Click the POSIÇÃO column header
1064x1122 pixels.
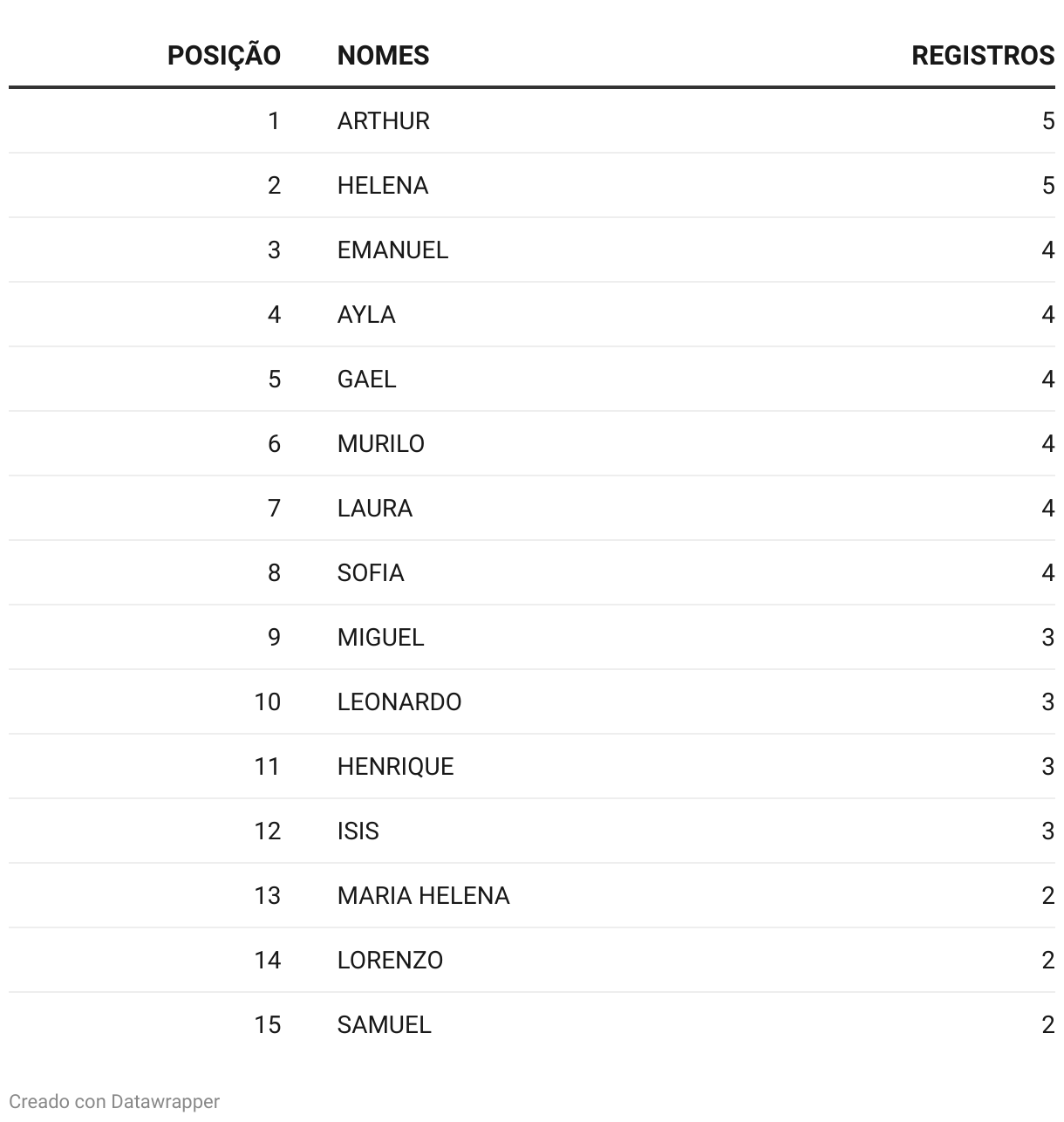pyautogui.click(x=223, y=56)
